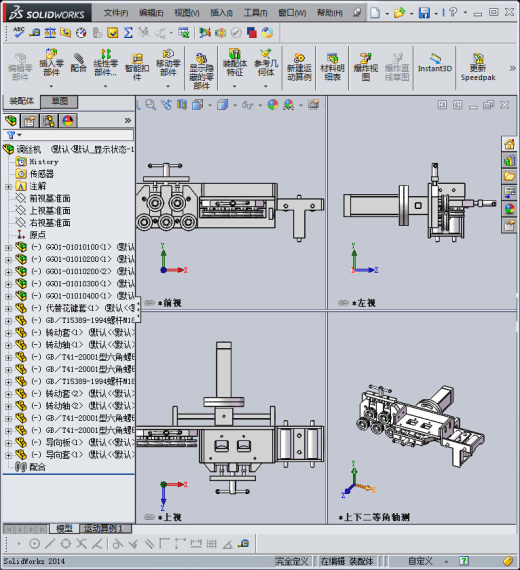This screenshot has width=520, height=570.
Task: Open the 移动零部件 dropdown arrow
Action: 168,86
